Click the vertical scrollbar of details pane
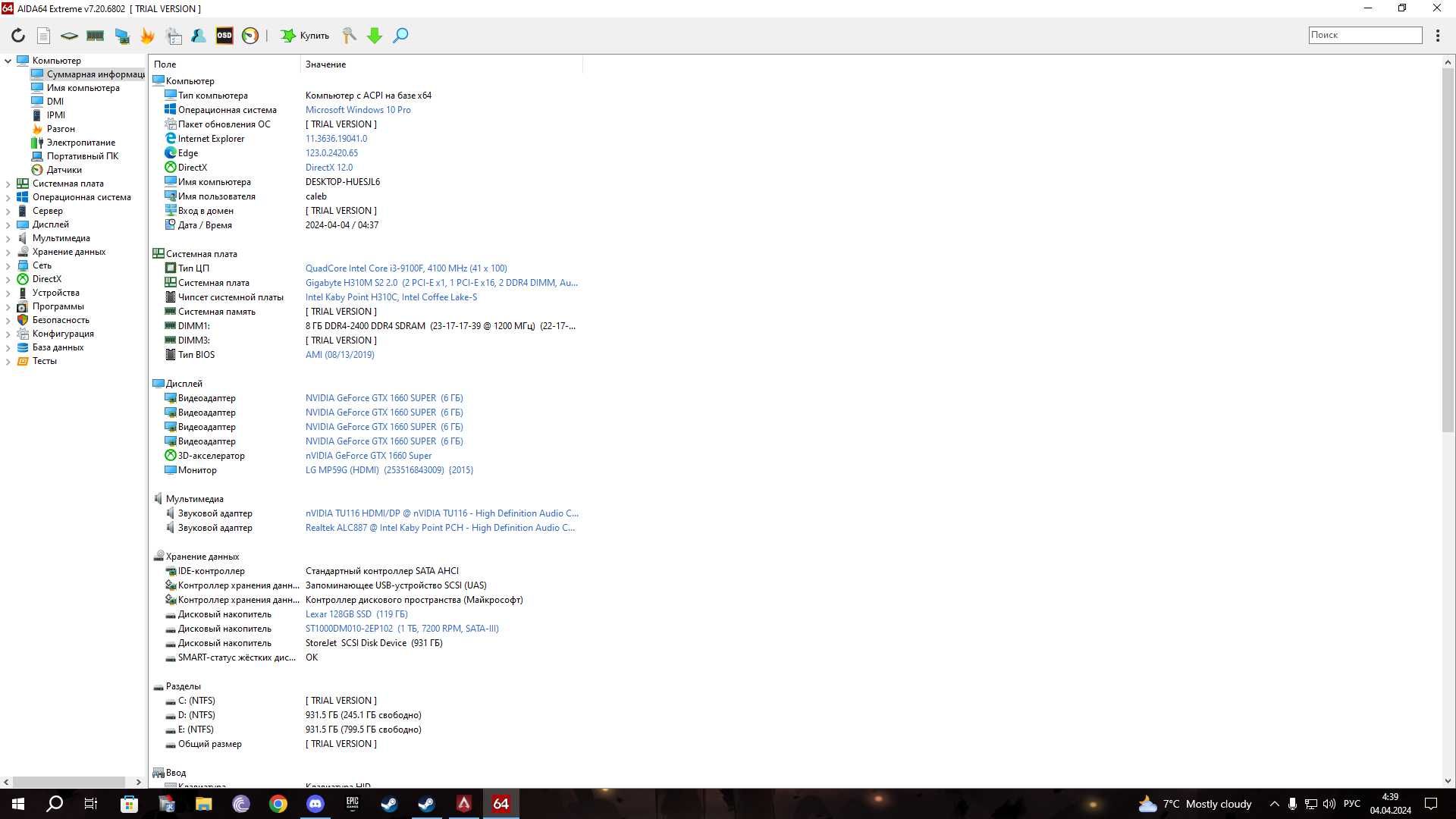The image size is (1456, 819). tap(1448, 250)
